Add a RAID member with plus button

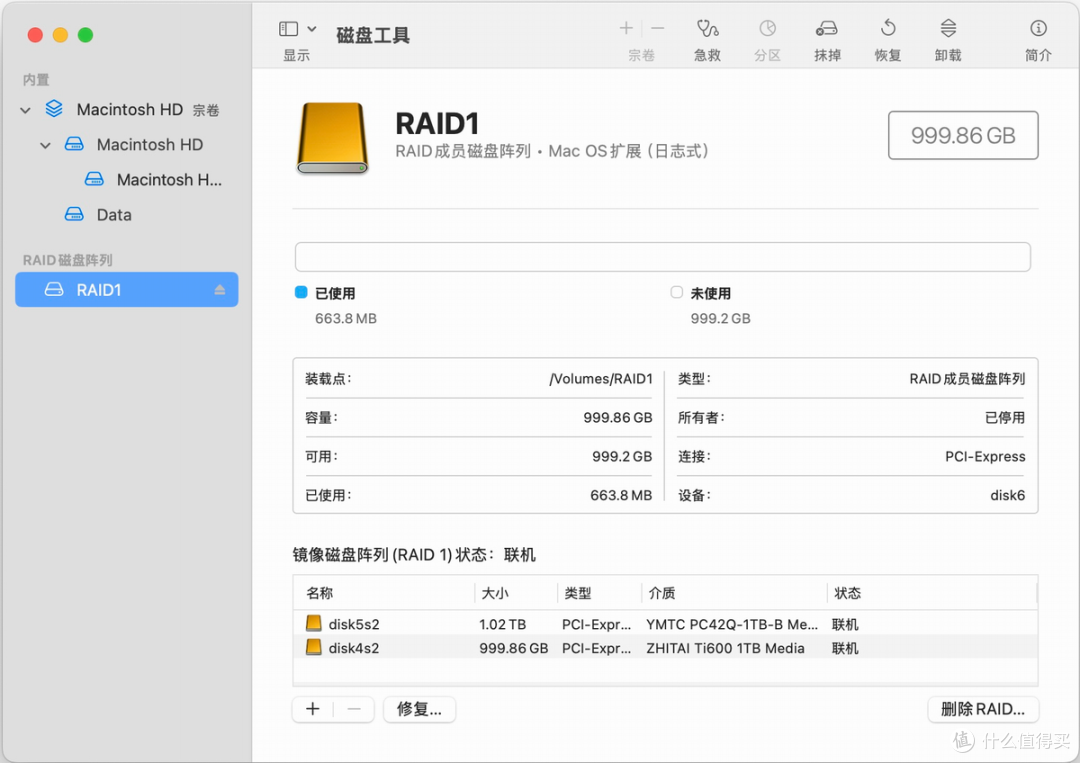[x=313, y=709]
